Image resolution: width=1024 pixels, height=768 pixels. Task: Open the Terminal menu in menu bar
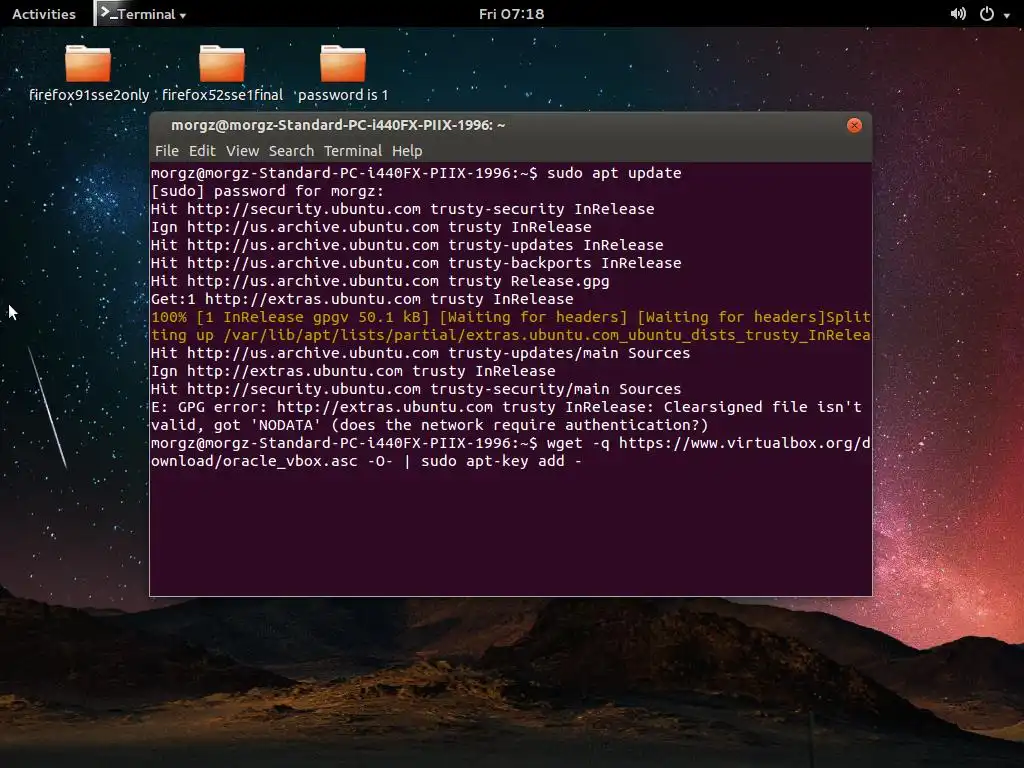[353, 151]
